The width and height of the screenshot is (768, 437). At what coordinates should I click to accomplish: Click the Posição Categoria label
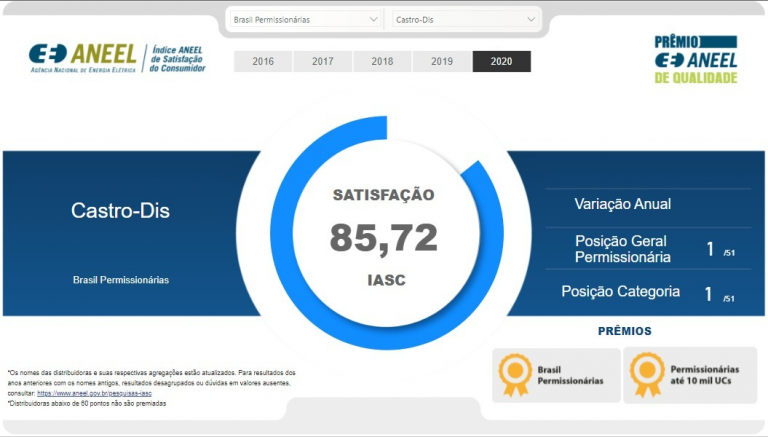(x=621, y=291)
